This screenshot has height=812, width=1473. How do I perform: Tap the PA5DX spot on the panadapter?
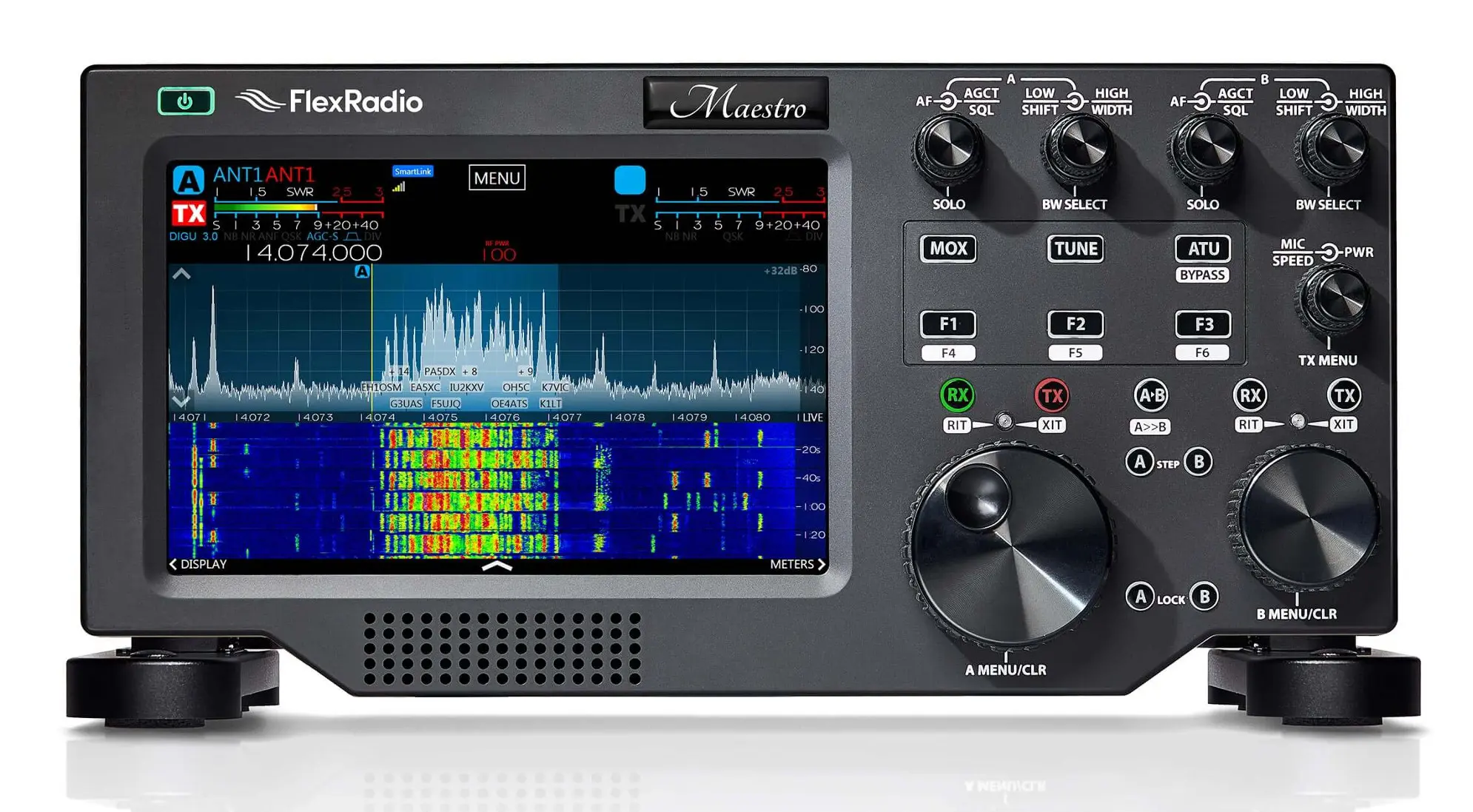point(440,372)
